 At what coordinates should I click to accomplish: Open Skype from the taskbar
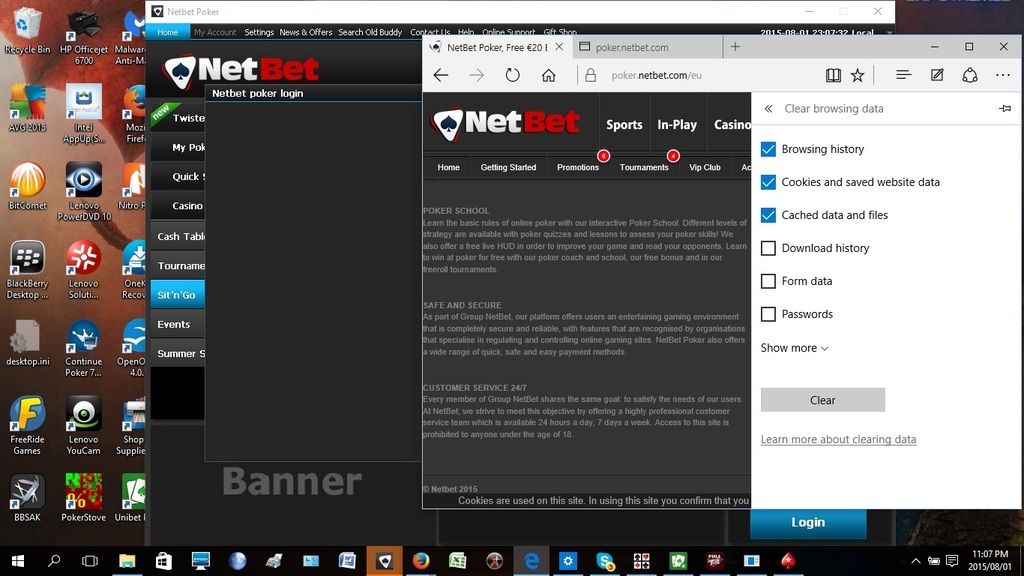(605, 561)
